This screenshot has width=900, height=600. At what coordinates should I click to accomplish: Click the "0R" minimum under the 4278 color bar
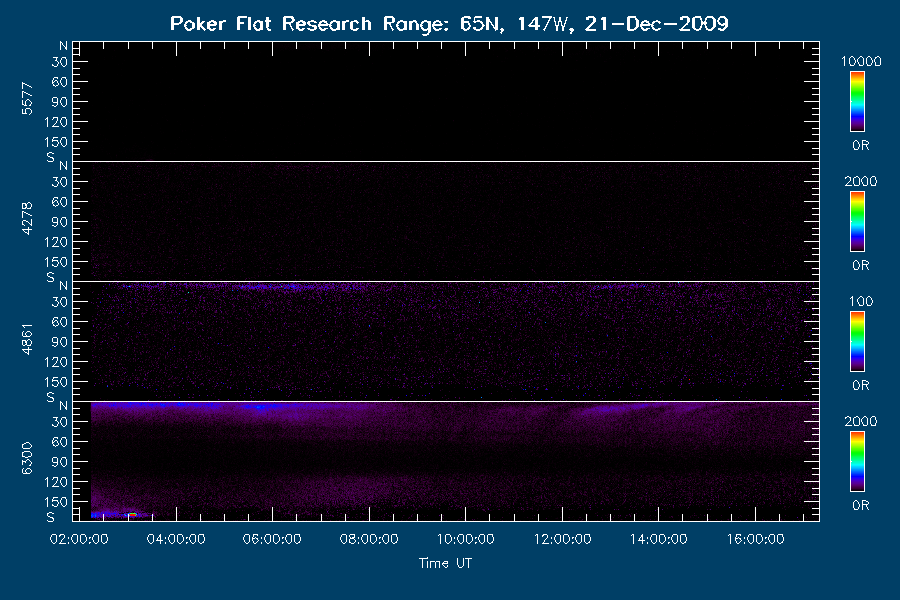[860, 266]
